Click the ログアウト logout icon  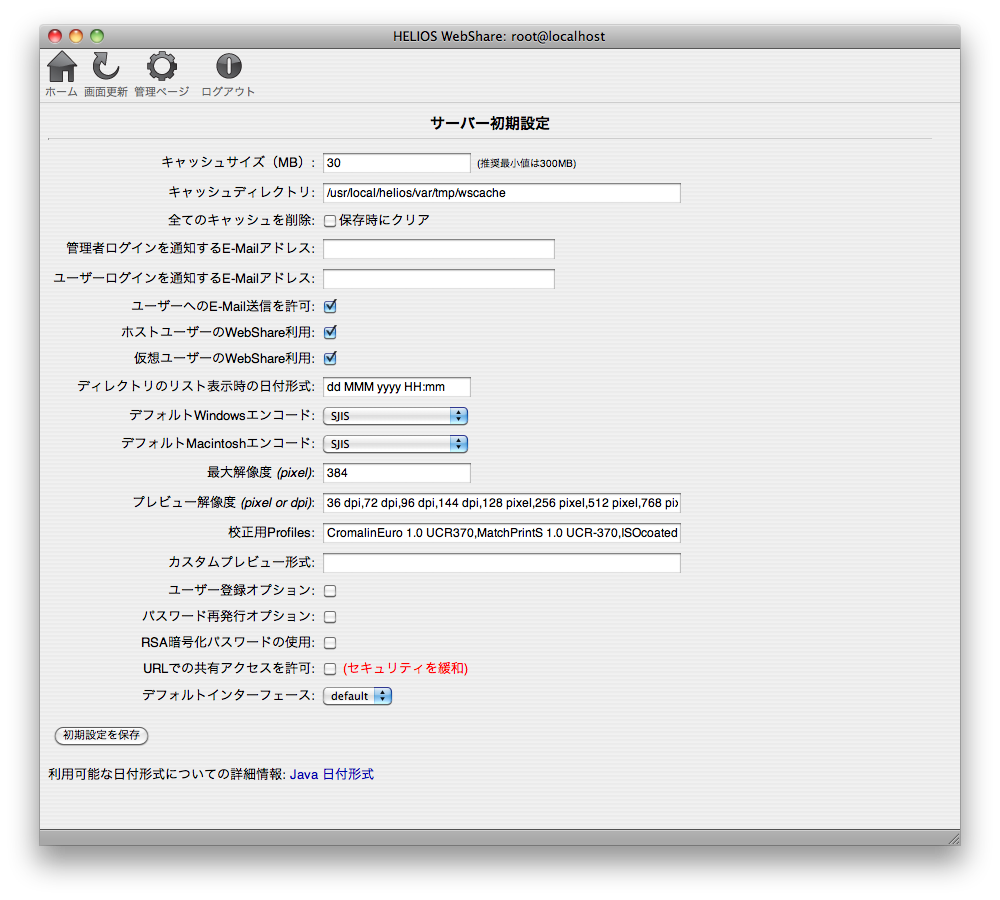point(228,66)
